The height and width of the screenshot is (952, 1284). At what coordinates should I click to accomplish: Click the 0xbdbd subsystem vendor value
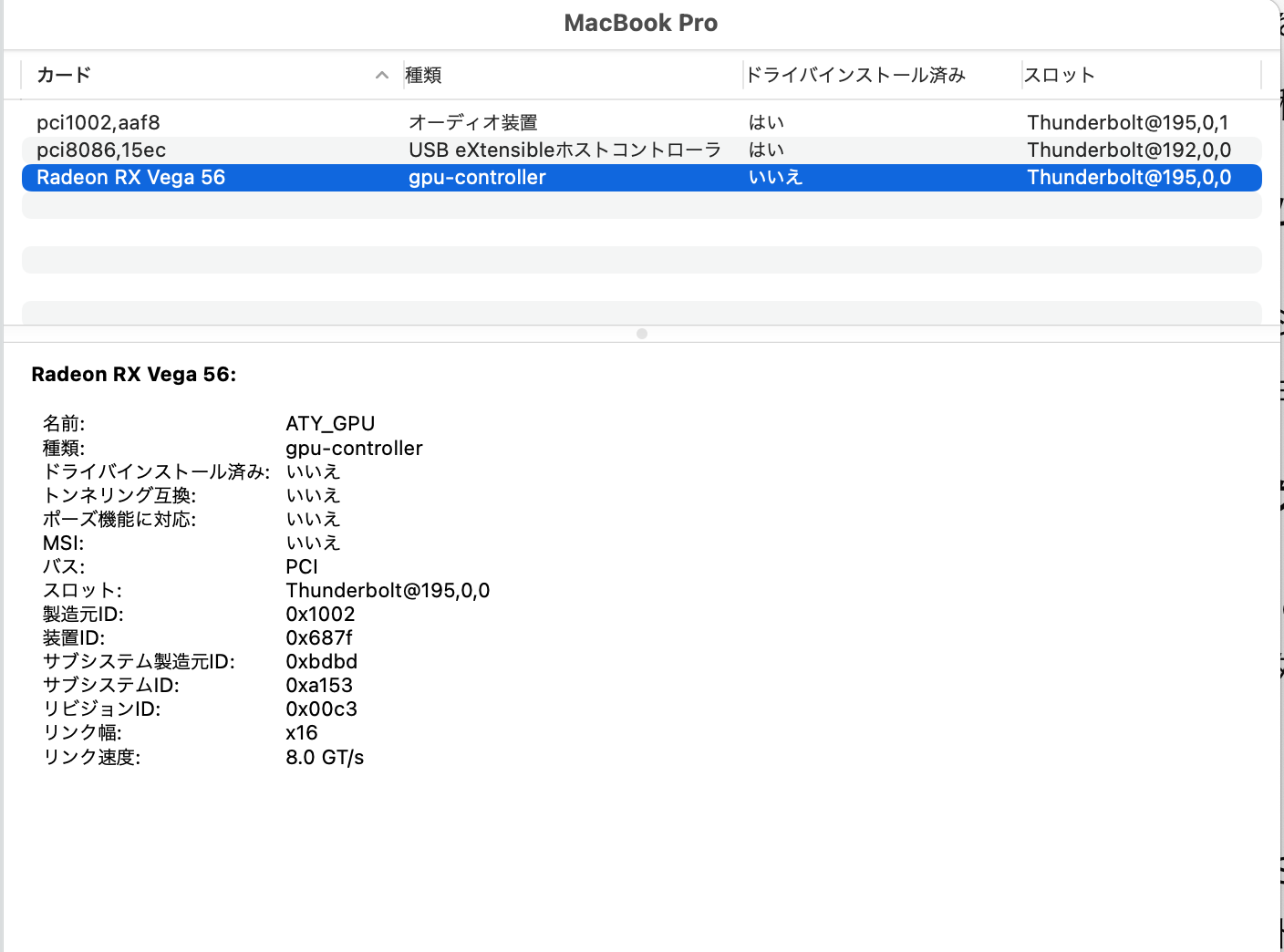321,661
